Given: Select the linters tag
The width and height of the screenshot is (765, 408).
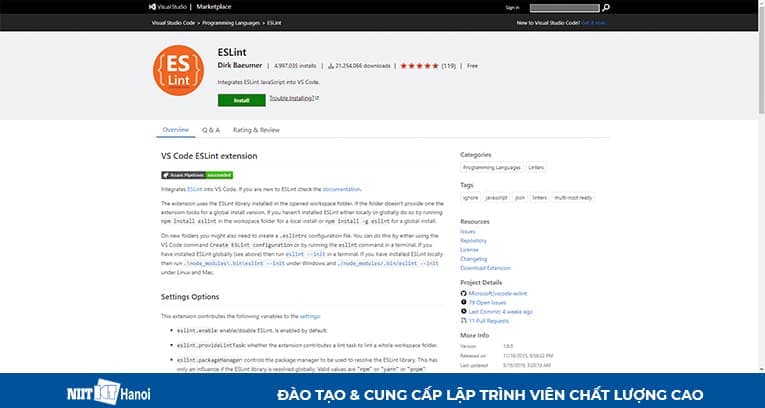Looking at the screenshot, I should click(540, 198).
